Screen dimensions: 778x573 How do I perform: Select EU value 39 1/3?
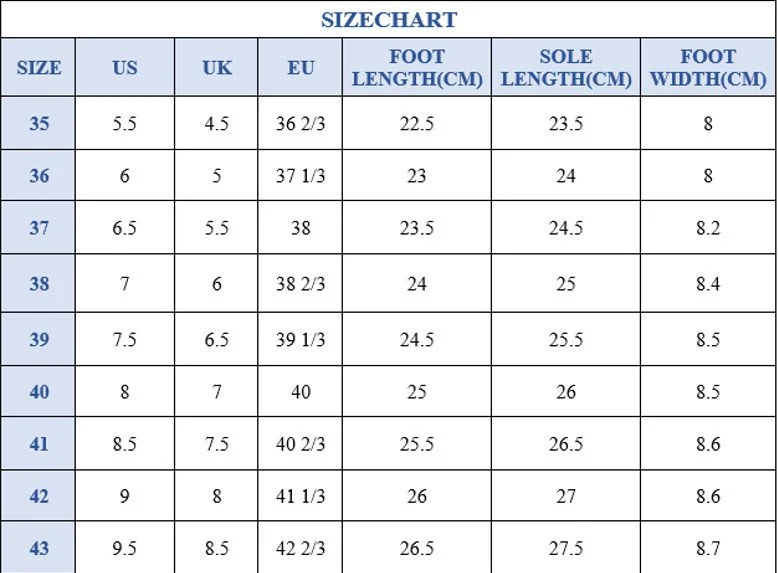click(301, 340)
